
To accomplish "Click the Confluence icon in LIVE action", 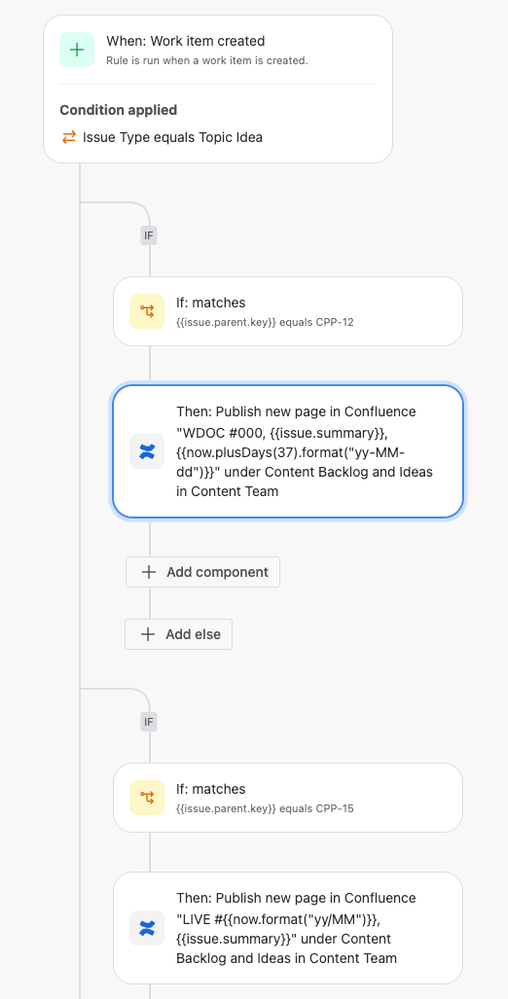I will (x=147, y=928).
